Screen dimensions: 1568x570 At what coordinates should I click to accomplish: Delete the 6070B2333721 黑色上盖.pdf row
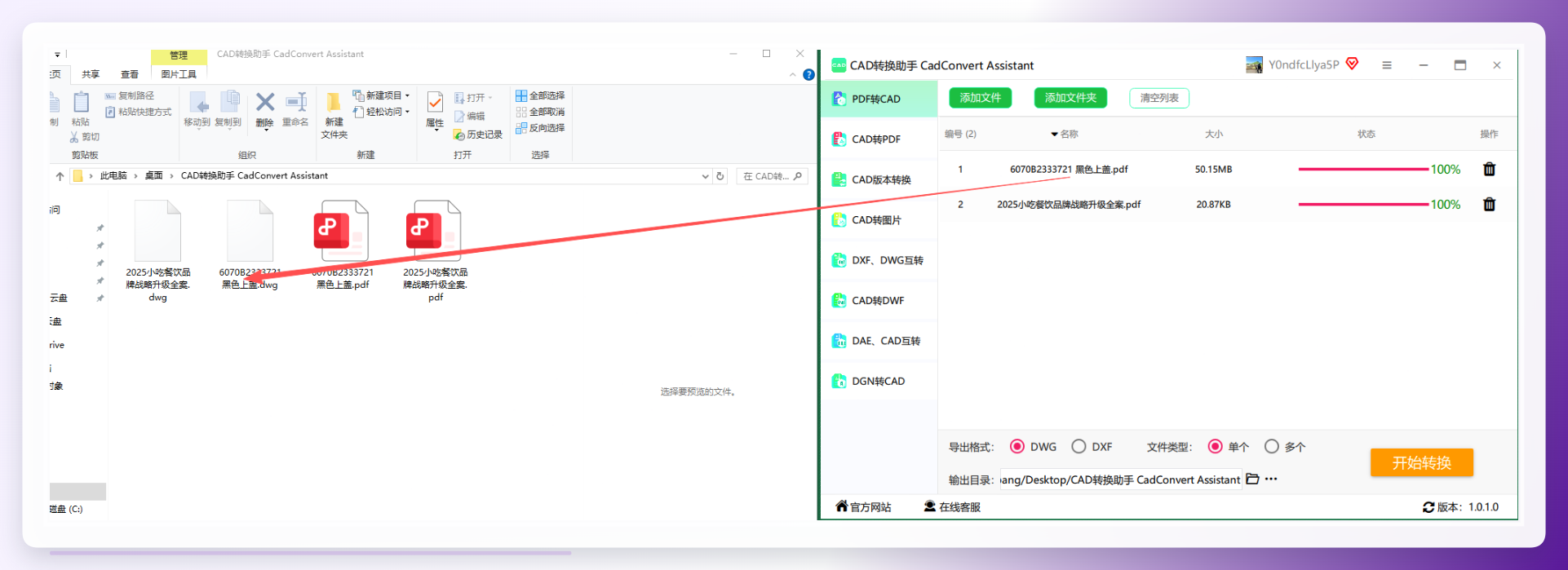pos(1489,169)
